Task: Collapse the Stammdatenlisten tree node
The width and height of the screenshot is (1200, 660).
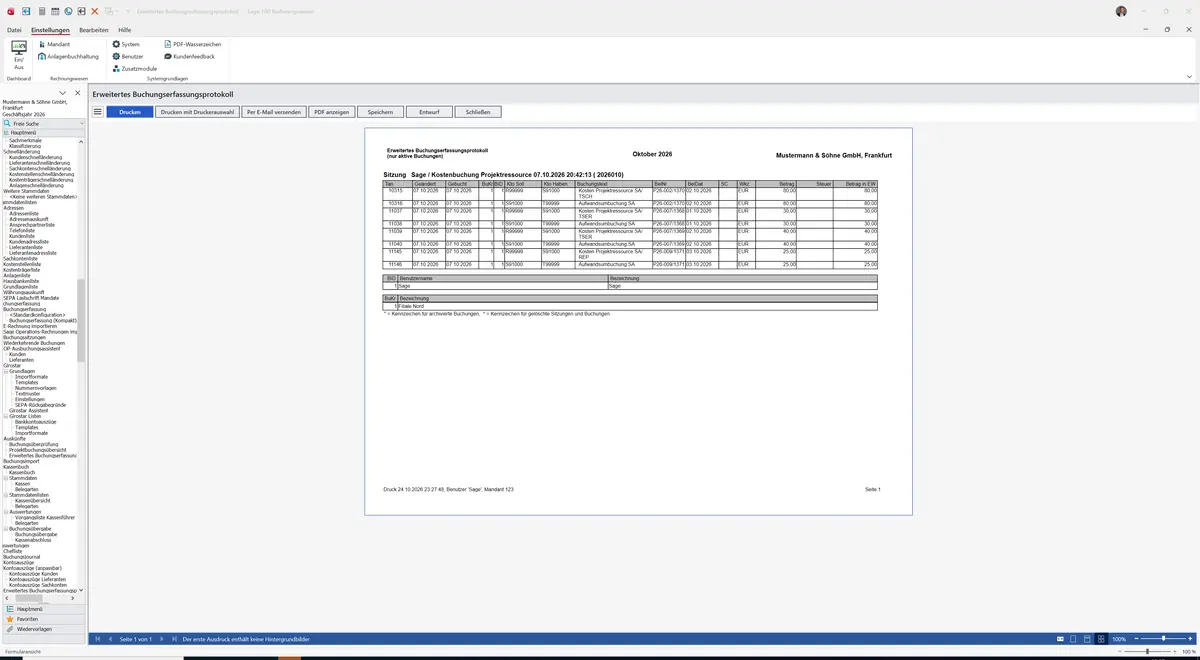Action: 6,495
